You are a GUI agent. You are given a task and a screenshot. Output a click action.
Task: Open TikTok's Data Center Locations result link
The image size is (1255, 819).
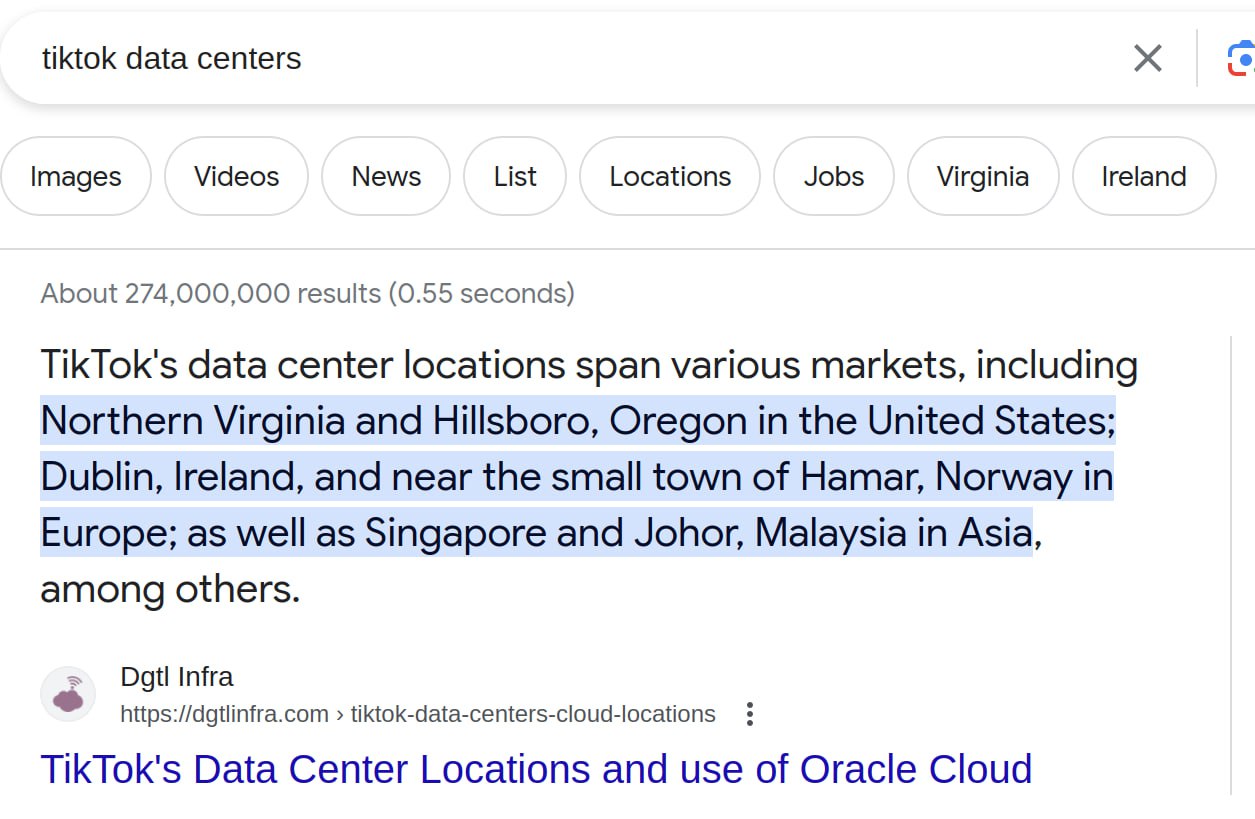click(x=536, y=769)
